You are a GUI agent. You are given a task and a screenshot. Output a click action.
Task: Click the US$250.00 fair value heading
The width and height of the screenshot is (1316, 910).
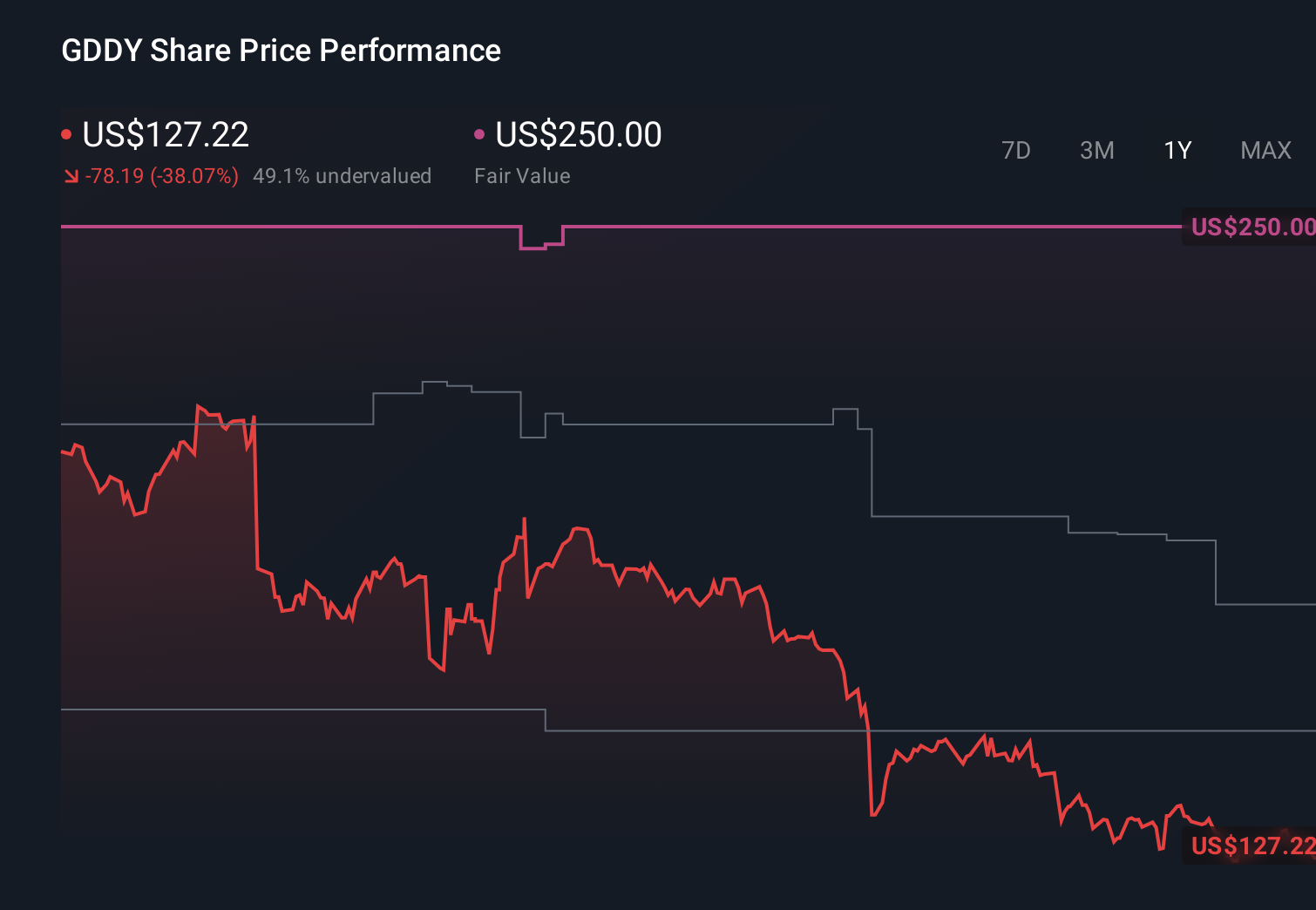click(x=579, y=134)
